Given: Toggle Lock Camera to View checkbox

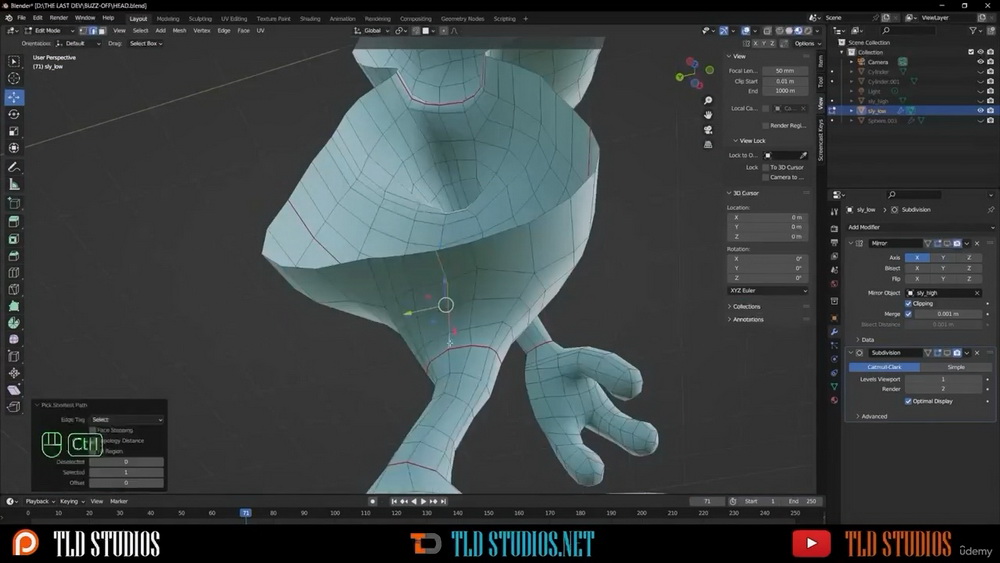Looking at the screenshot, I should [x=766, y=177].
